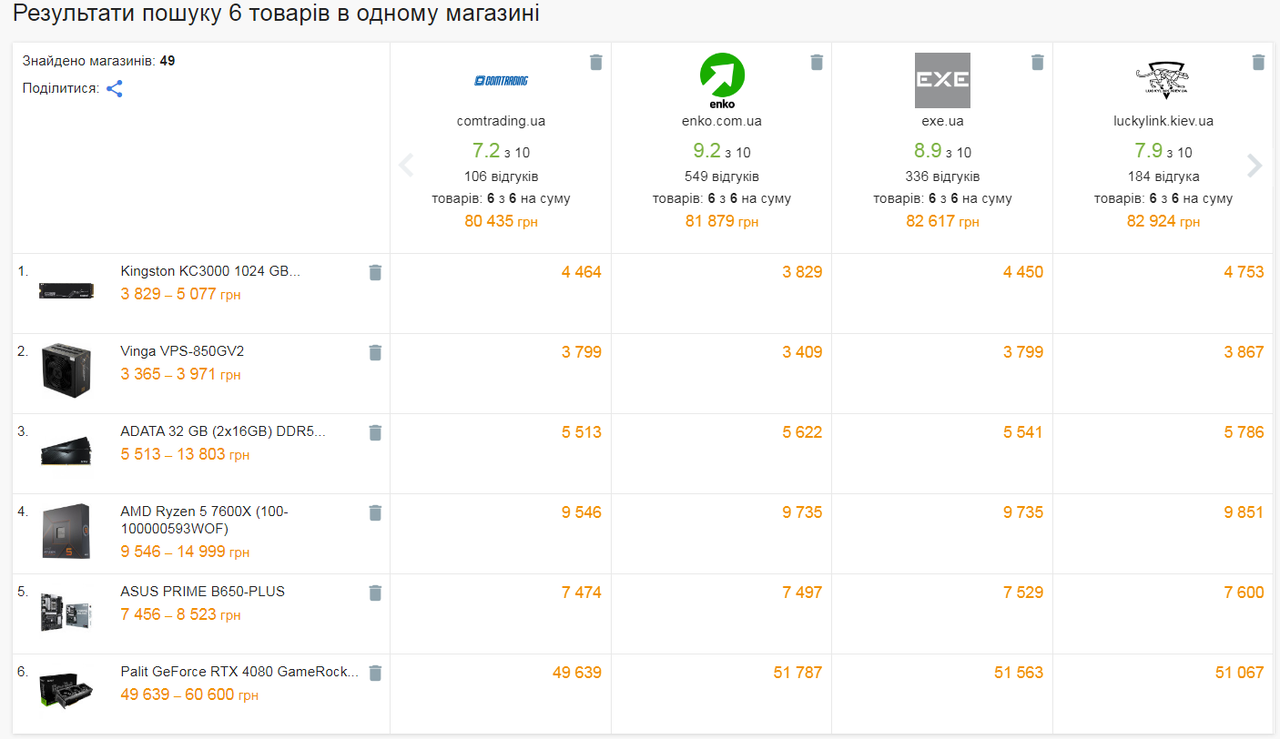The height and width of the screenshot is (739, 1280).
Task: Open luckylink.kiev.ua store link
Action: pyautogui.click(x=1163, y=121)
